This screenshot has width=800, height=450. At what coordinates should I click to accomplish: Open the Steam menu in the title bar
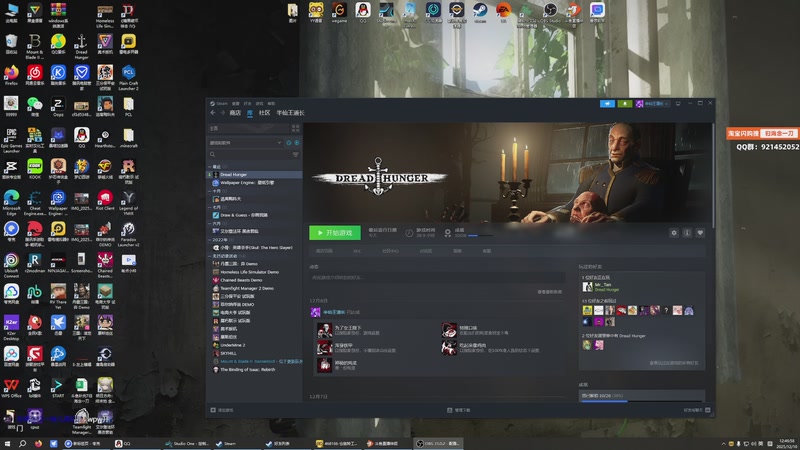pyautogui.click(x=219, y=103)
